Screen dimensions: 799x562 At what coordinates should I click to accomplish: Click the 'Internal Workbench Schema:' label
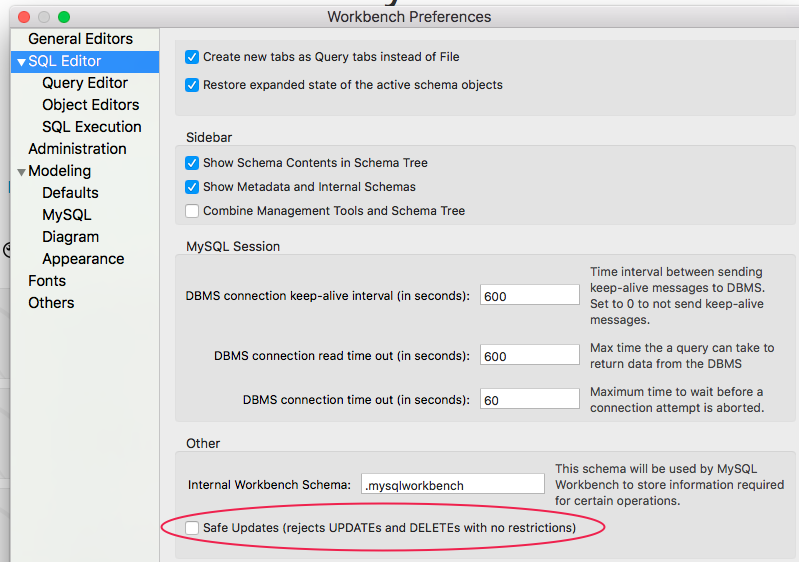tap(270, 485)
